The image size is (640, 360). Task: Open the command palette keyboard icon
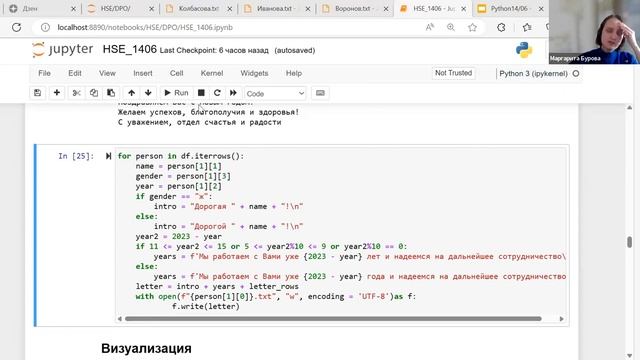[320, 93]
